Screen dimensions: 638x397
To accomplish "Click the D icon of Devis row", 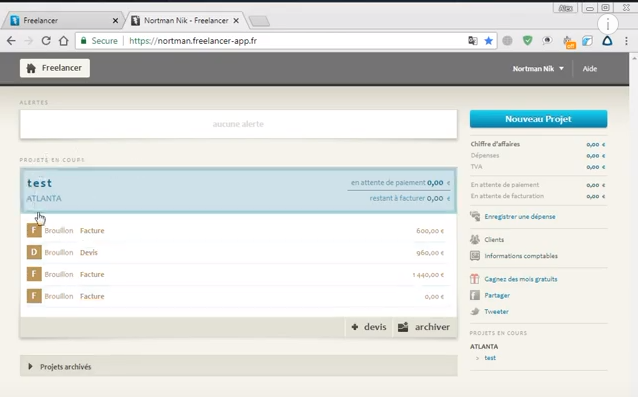I will (x=34, y=252).
